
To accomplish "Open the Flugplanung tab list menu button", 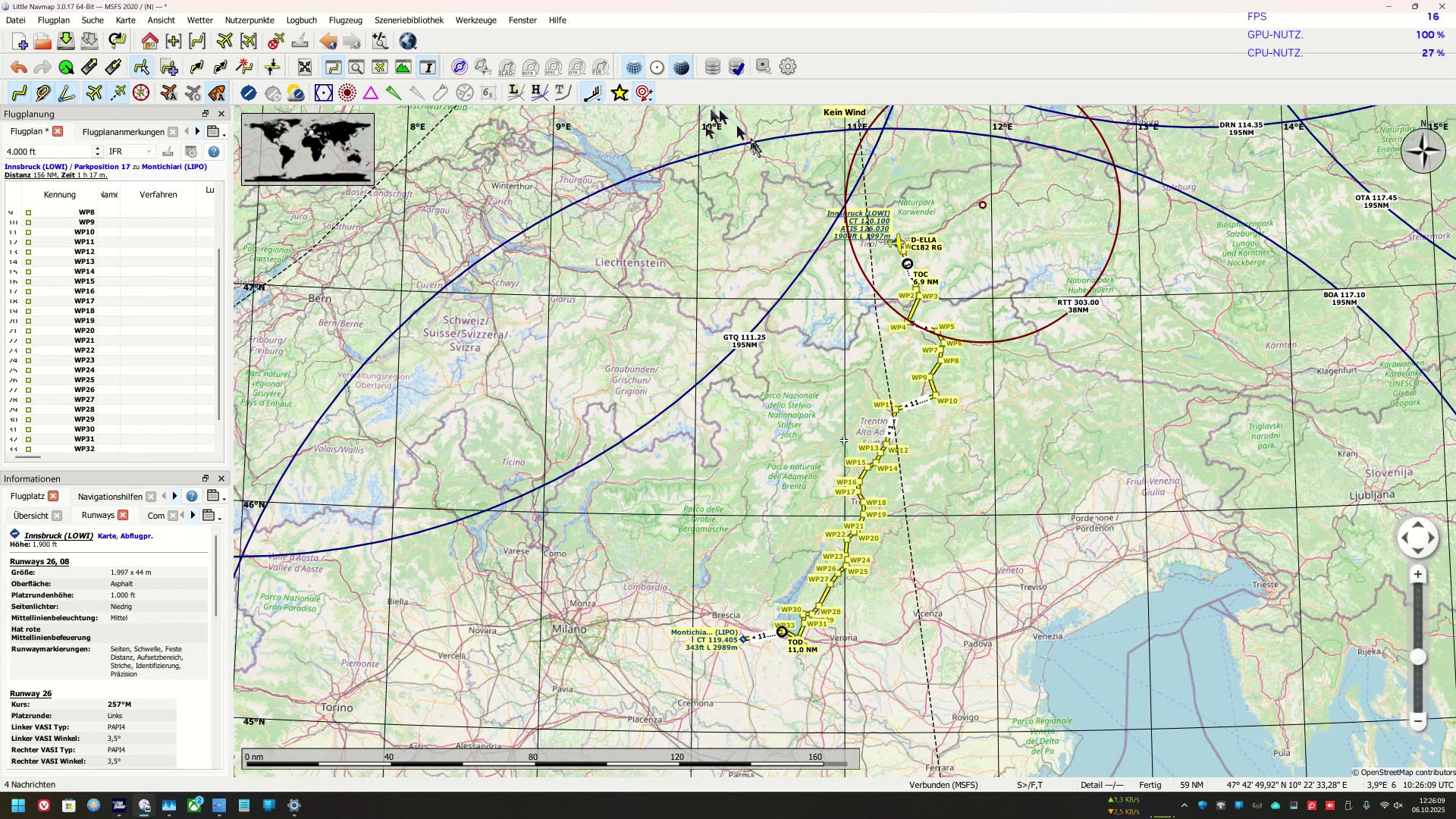I will (215, 132).
